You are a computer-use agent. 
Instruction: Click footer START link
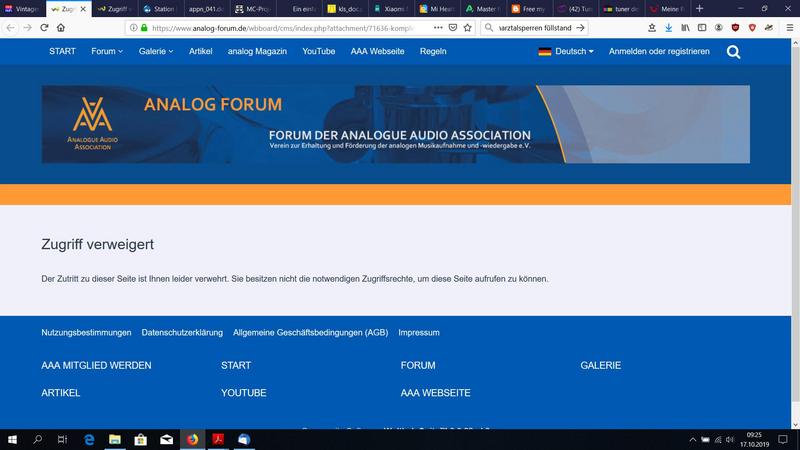[236, 365]
